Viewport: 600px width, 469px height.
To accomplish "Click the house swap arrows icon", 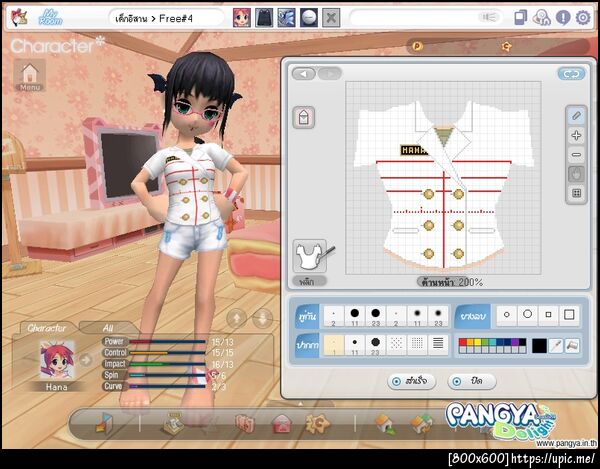I will tap(421, 424).
